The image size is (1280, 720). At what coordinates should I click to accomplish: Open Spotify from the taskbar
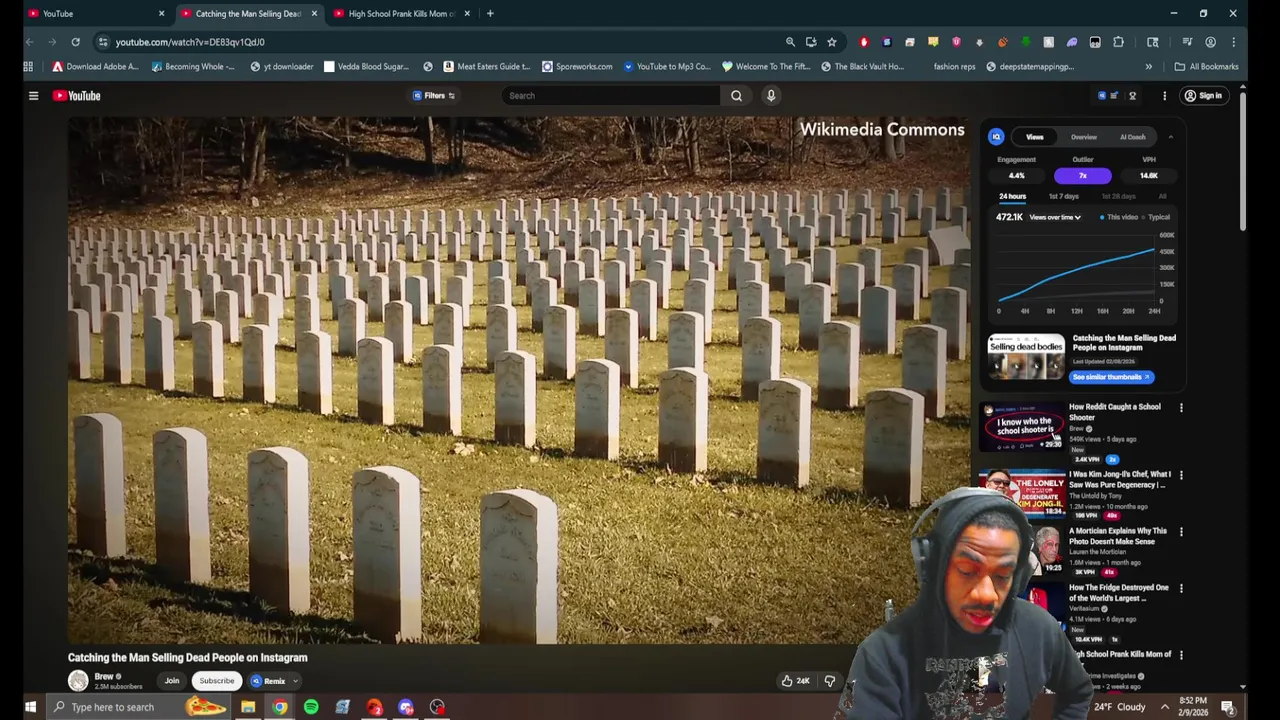(311, 707)
